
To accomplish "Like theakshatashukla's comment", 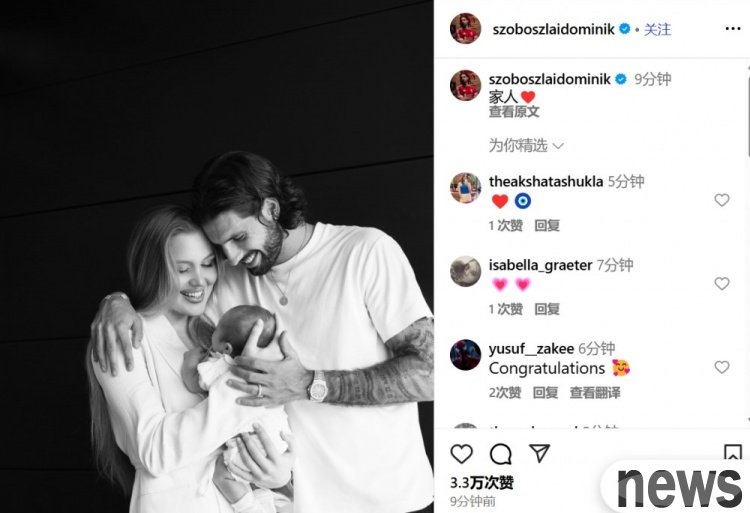I will [722, 200].
